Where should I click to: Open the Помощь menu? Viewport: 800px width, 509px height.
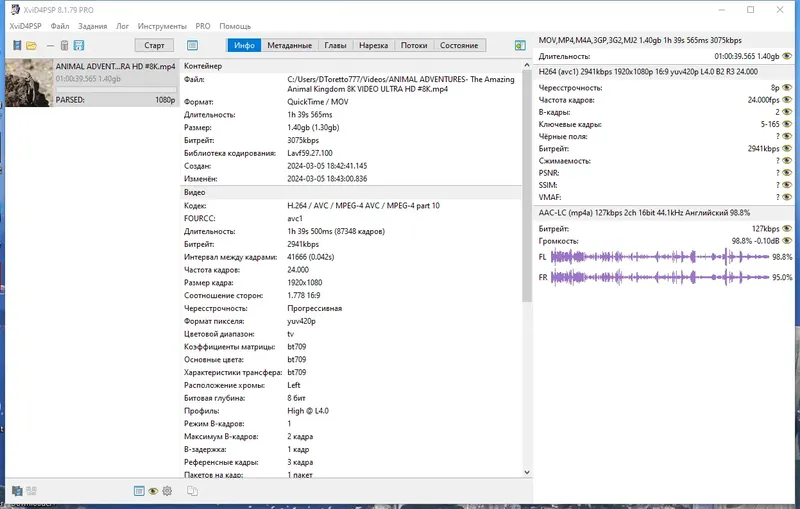[x=235, y=26]
